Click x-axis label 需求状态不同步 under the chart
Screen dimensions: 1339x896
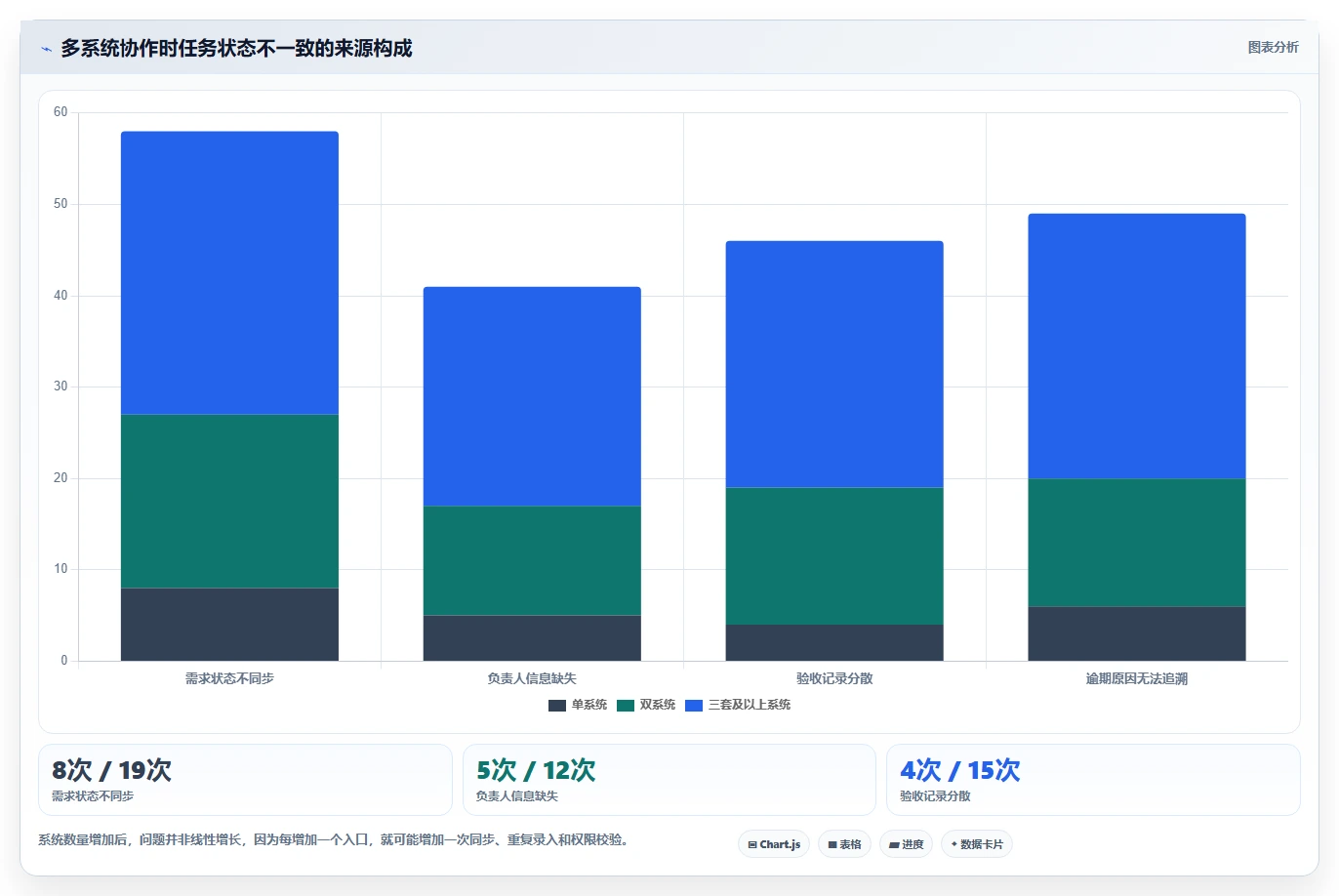(229, 678)
